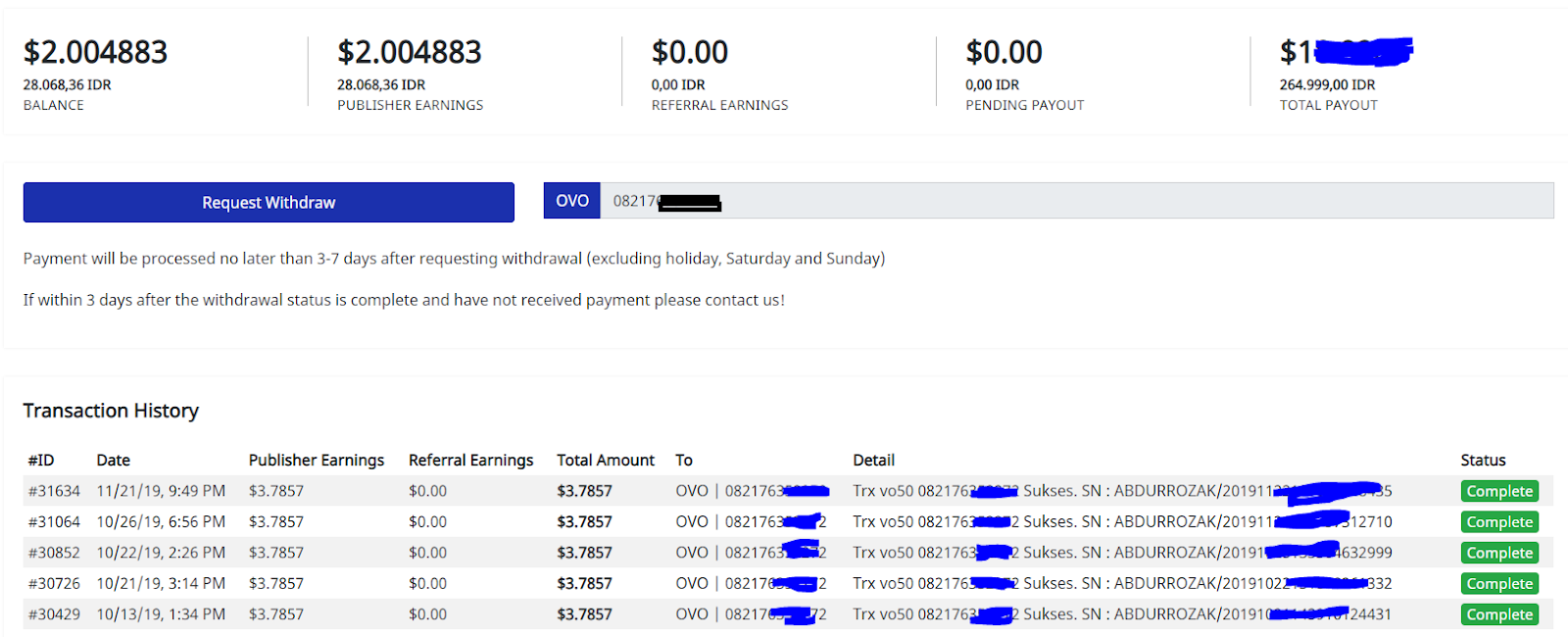The image size is (1568, 637).
Task: Click the Date column header
Action: click(x=114, y=460)
